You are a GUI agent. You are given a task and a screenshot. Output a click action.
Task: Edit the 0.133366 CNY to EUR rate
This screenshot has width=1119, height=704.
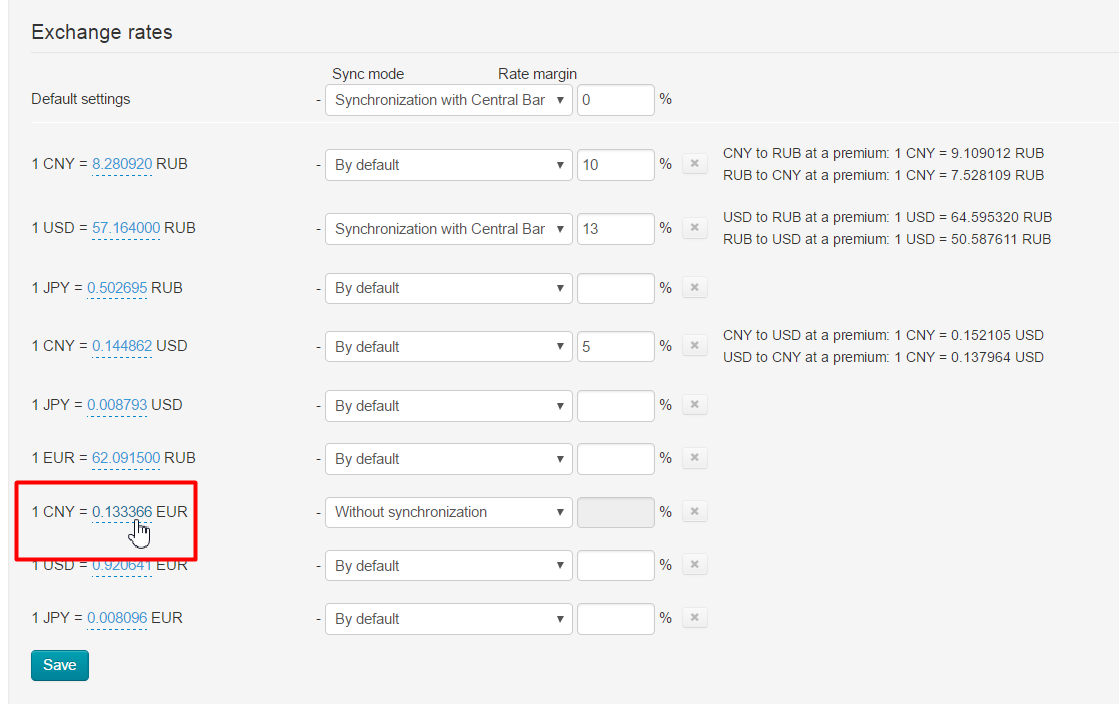[x=122, y=512]
